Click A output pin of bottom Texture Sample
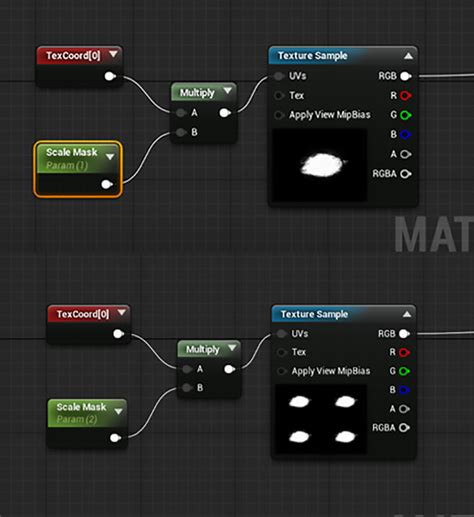 click(404, 409)
